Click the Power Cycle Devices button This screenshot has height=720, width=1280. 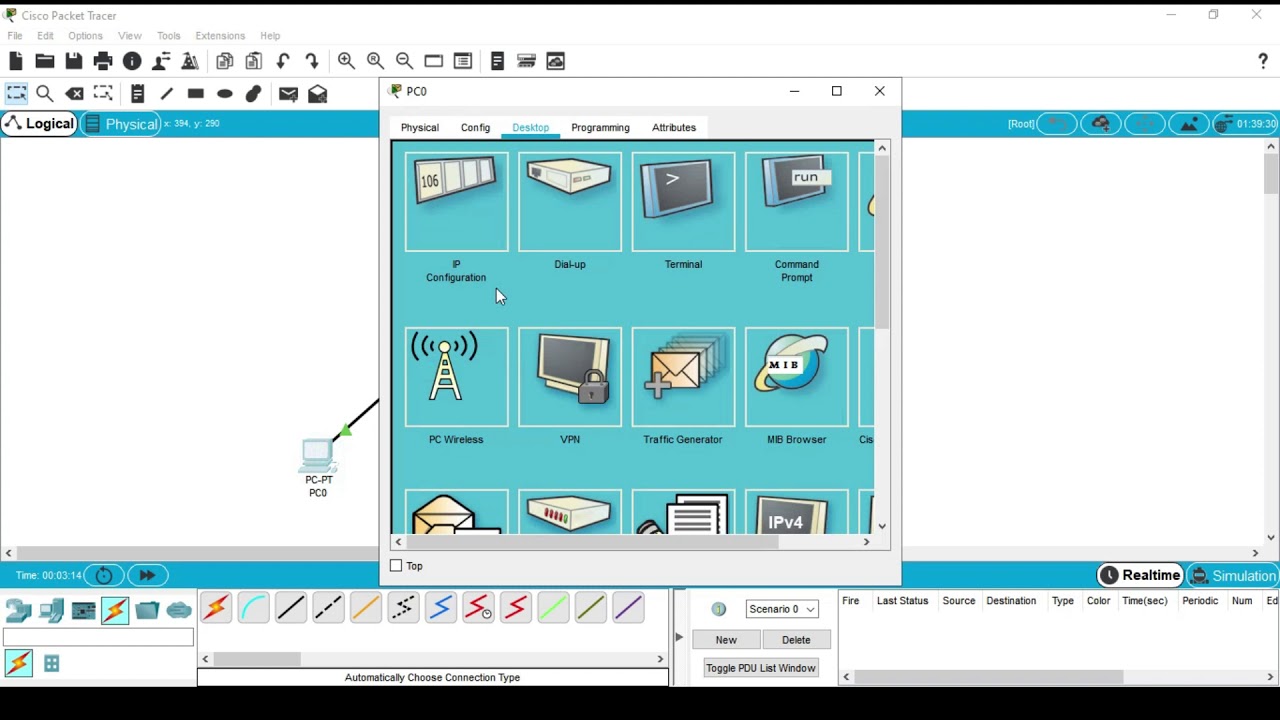104,575
